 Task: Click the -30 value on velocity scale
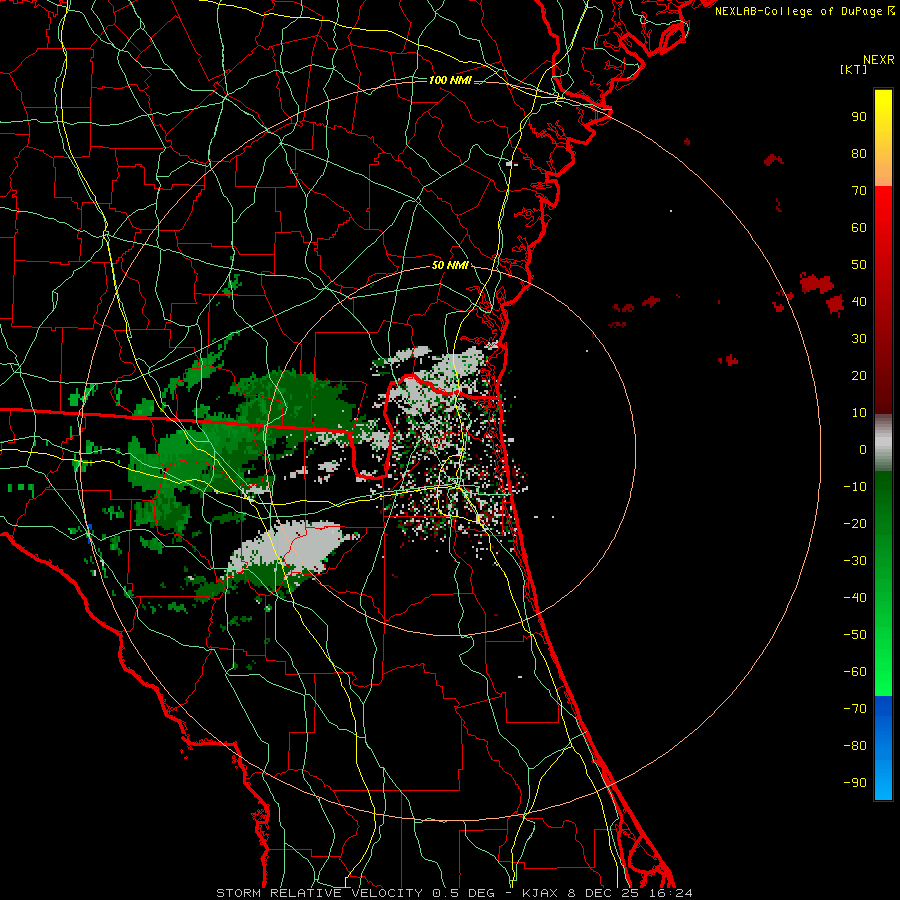[855, 561]
